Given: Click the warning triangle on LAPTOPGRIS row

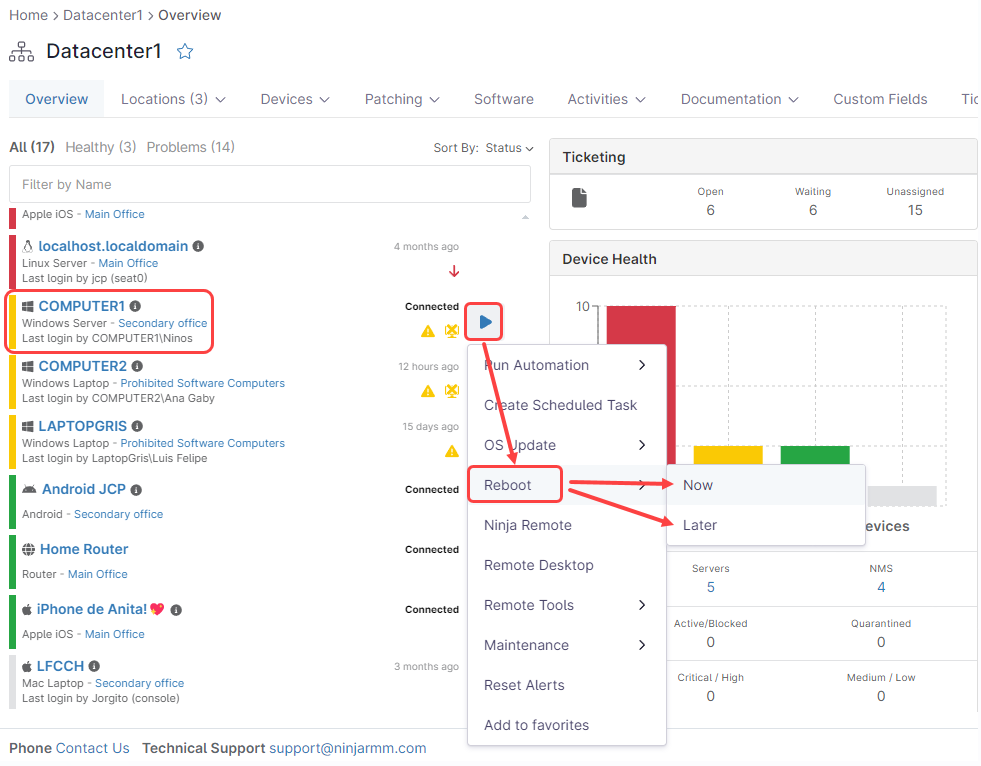Looking at the screenshot, I should pos(452,451).
